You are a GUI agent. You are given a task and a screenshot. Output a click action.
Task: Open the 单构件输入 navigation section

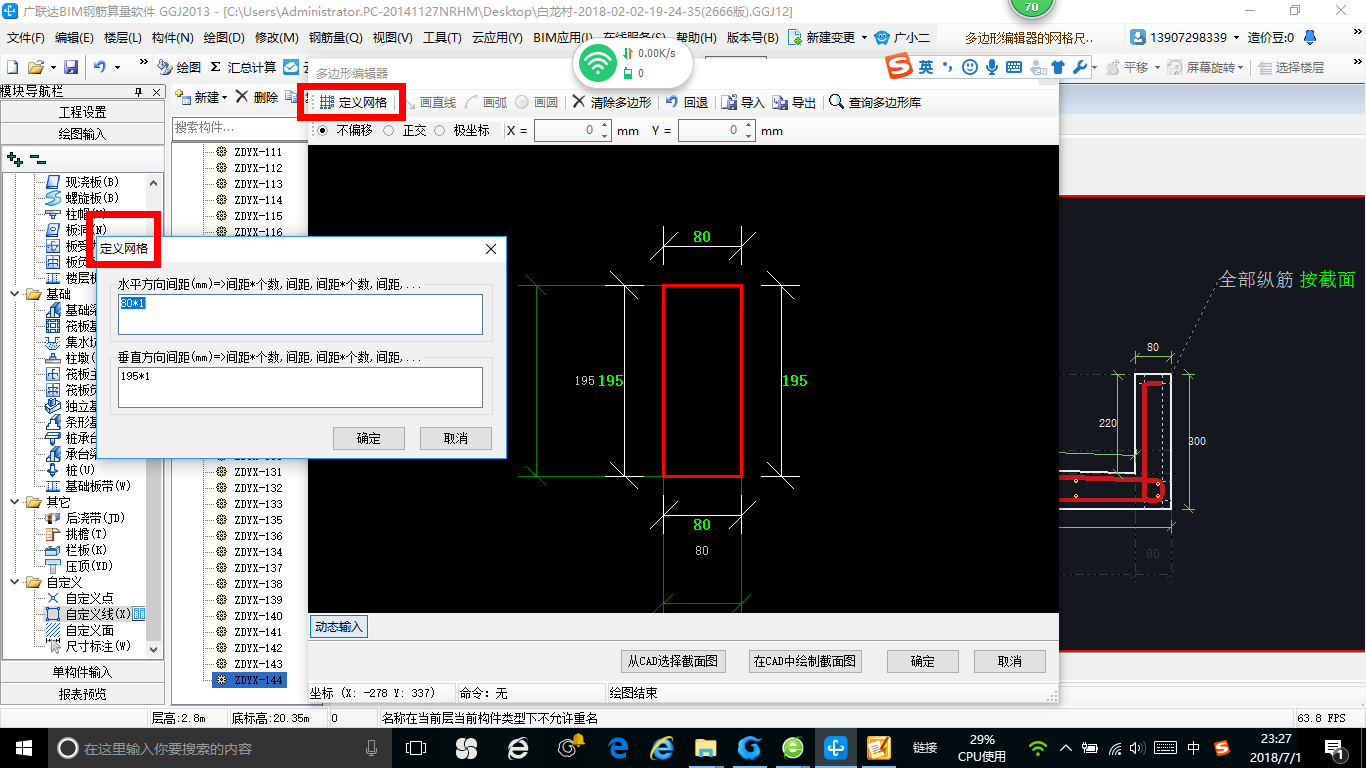(82, 672)
